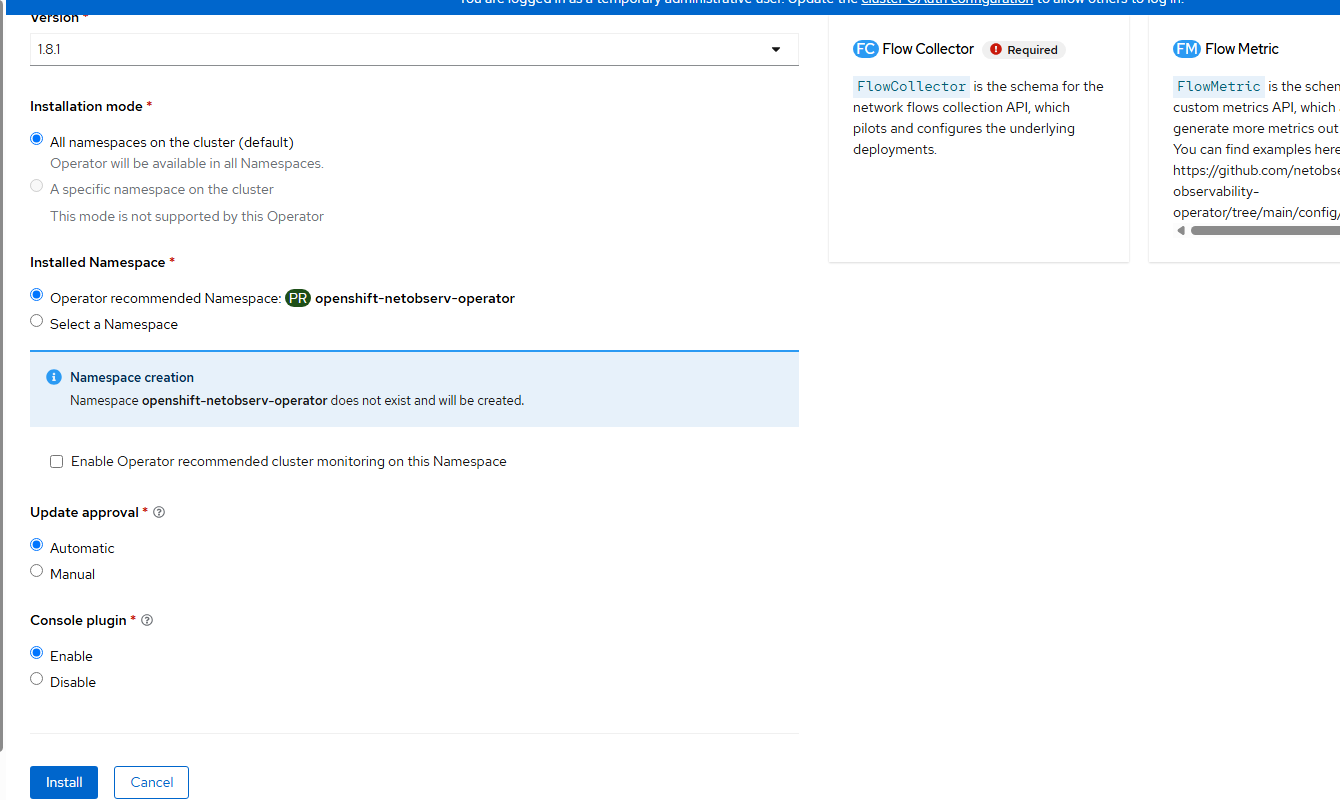Click the FlowCollector code text
1340x800 pixels.
point(912,86)
